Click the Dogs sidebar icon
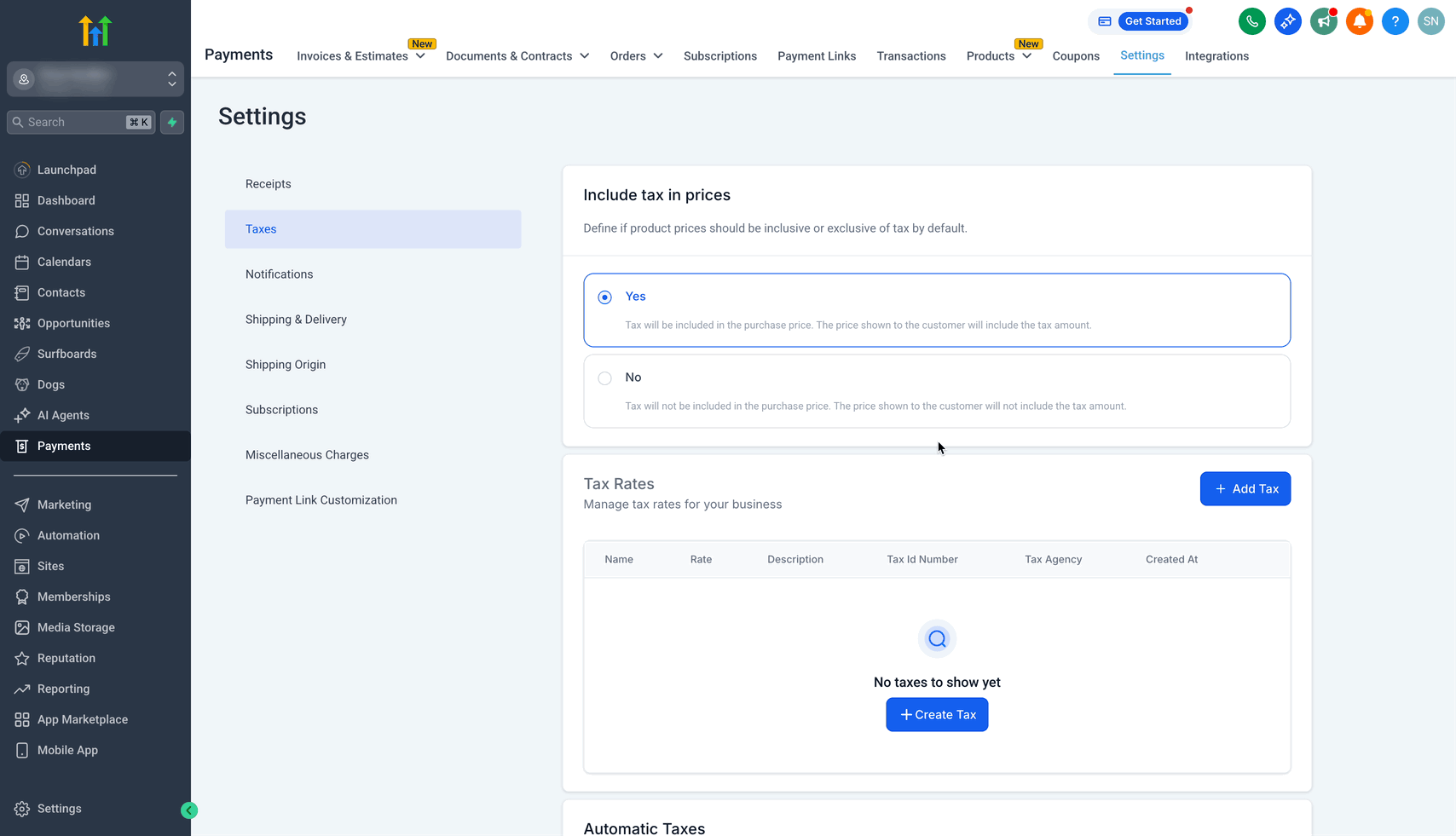 click(x=22, y=384)
